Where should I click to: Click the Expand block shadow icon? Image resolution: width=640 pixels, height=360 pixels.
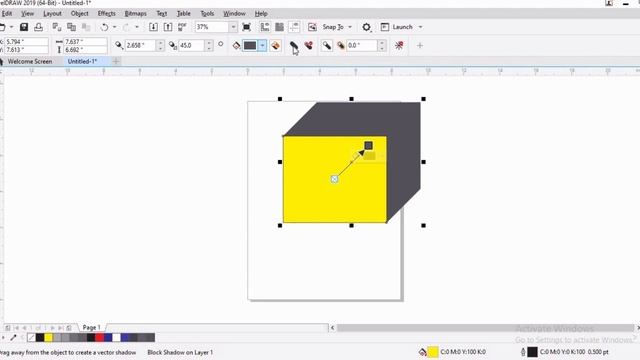340,45
